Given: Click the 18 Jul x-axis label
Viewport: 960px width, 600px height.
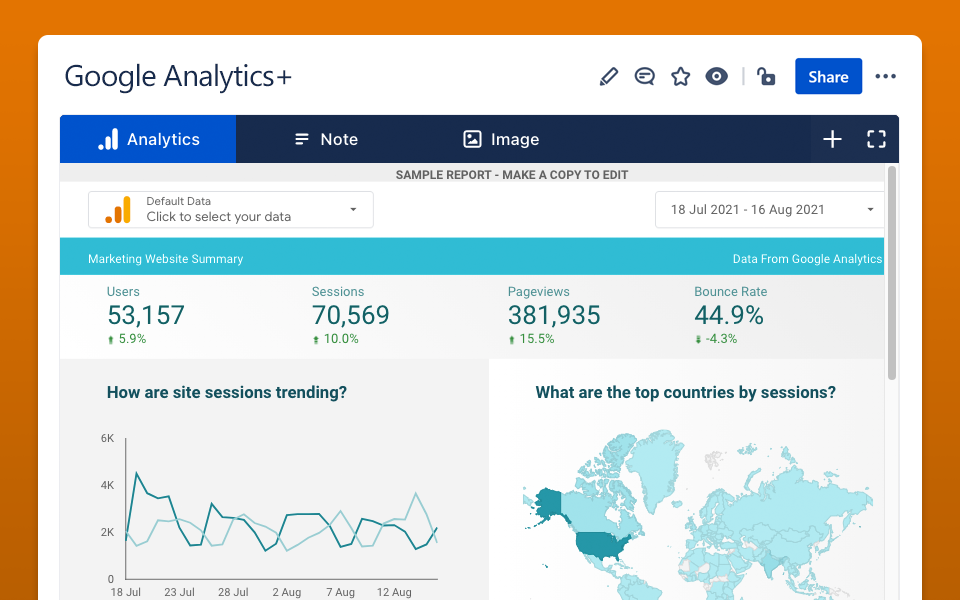Looking at the screenshot, I should [126, 592].
